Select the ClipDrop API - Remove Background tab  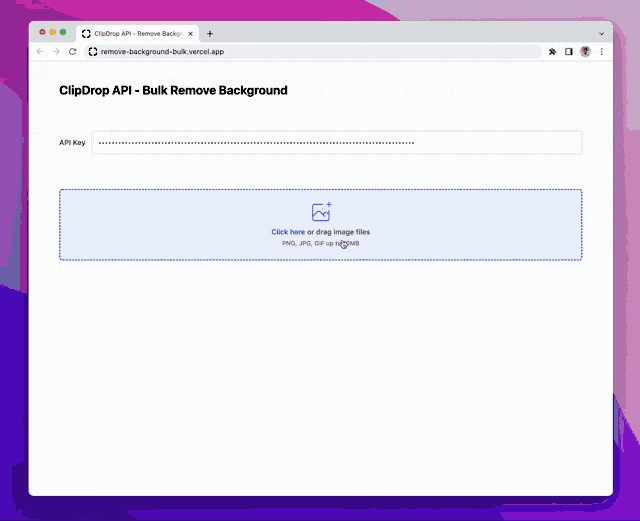138,34
